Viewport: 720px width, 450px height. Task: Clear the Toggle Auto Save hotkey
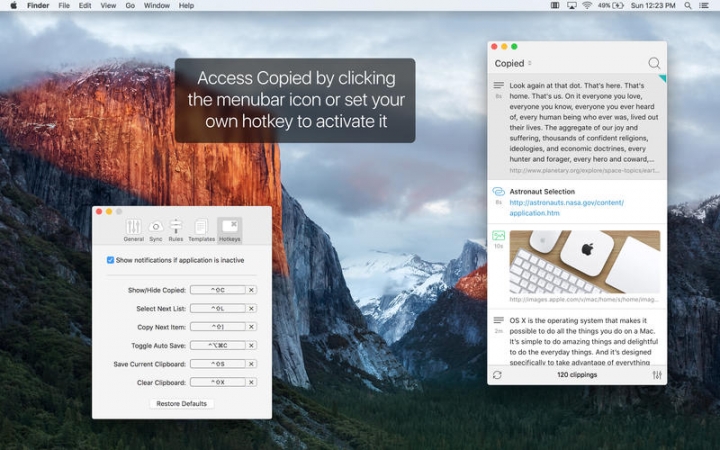251,345
